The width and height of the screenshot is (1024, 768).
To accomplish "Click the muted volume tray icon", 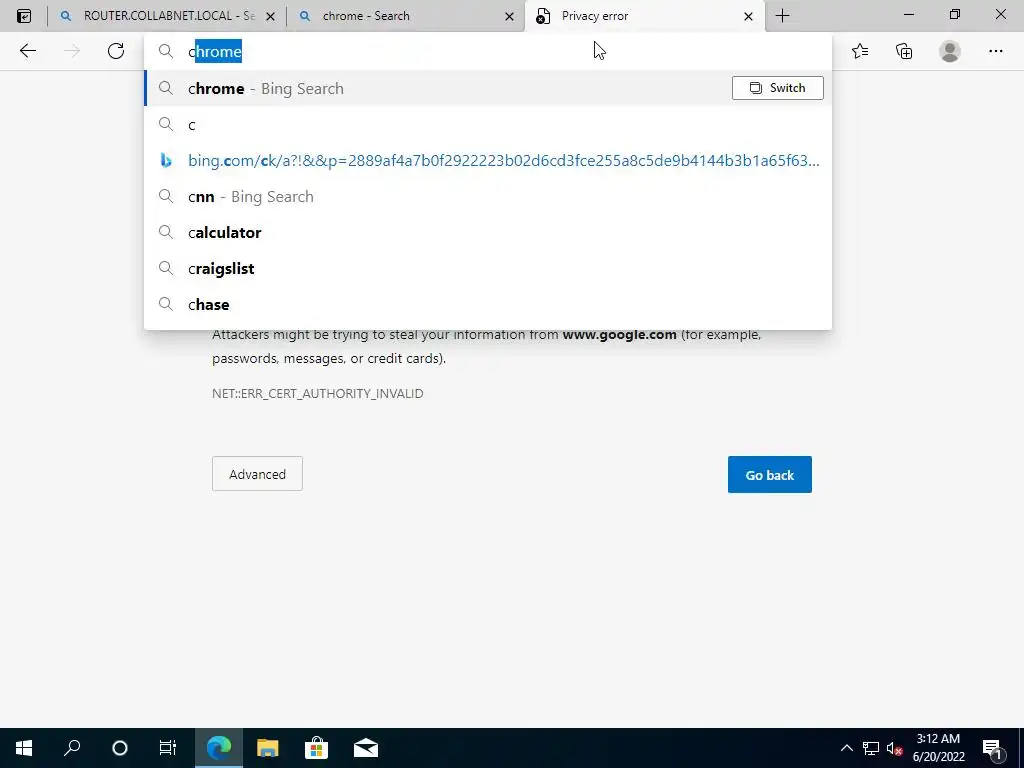I will 894,748.
